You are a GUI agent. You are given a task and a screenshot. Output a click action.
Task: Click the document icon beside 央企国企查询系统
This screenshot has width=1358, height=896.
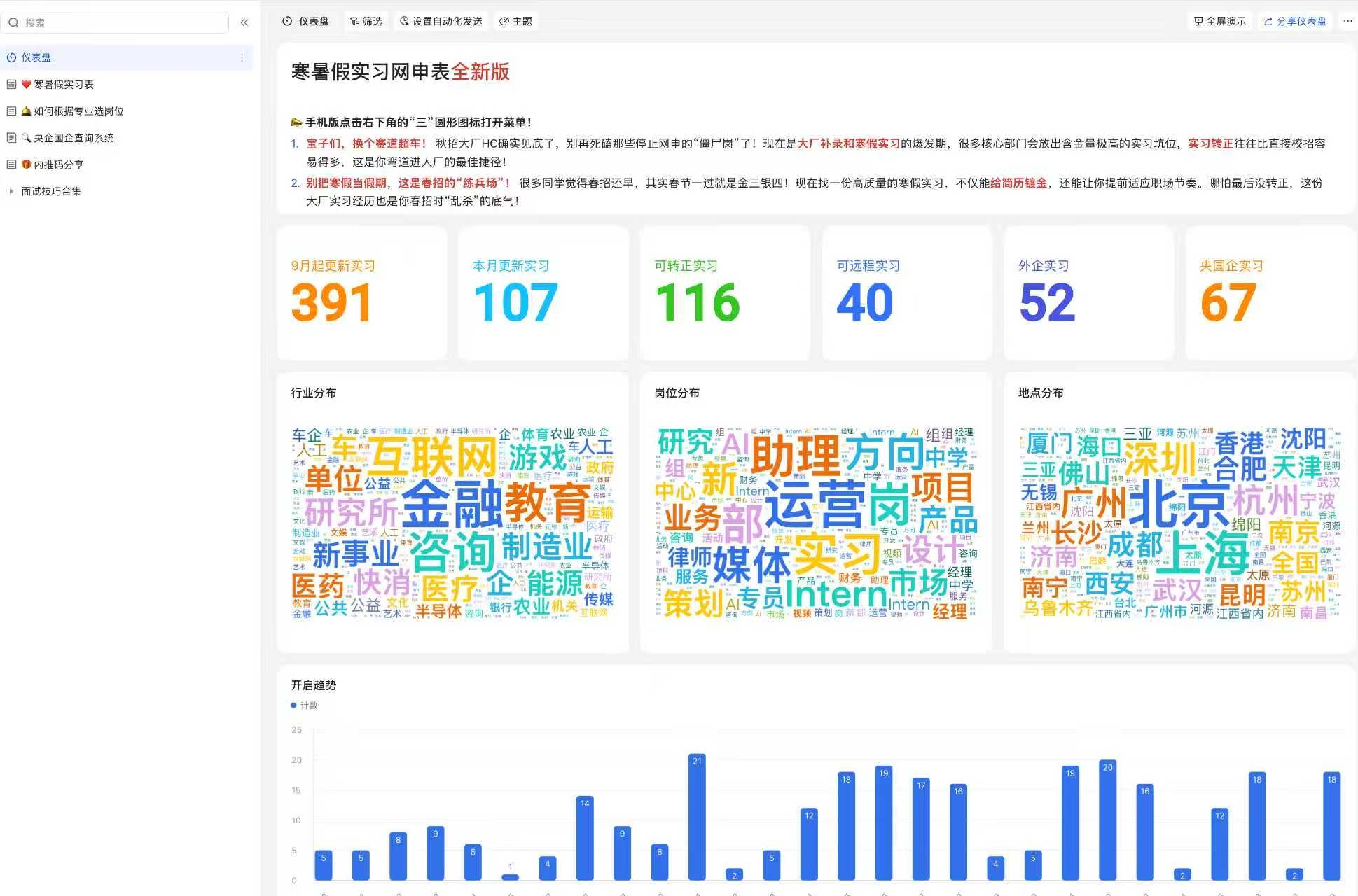pos(11,138)
